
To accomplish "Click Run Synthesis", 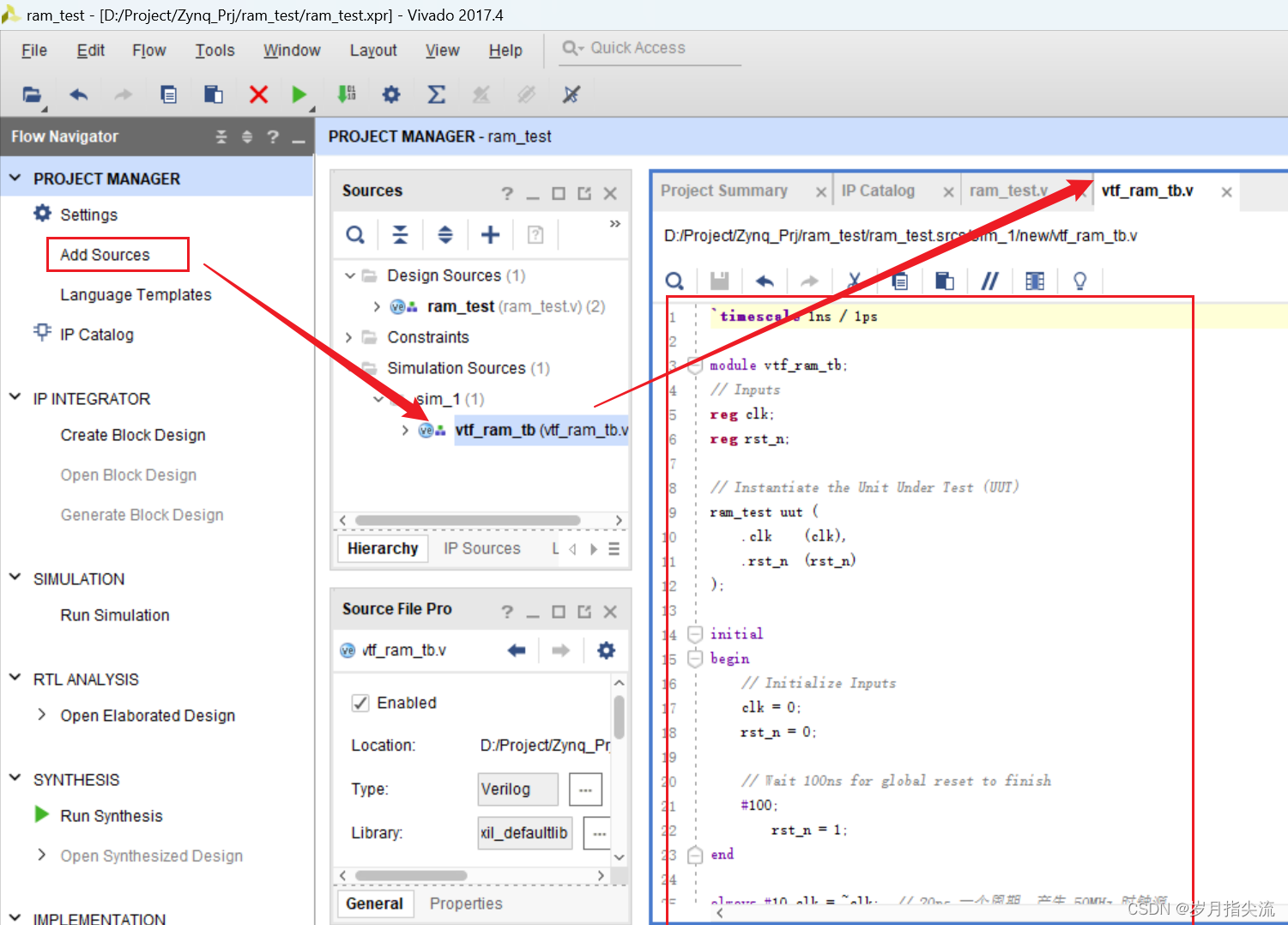I will (x=111, y=816).
